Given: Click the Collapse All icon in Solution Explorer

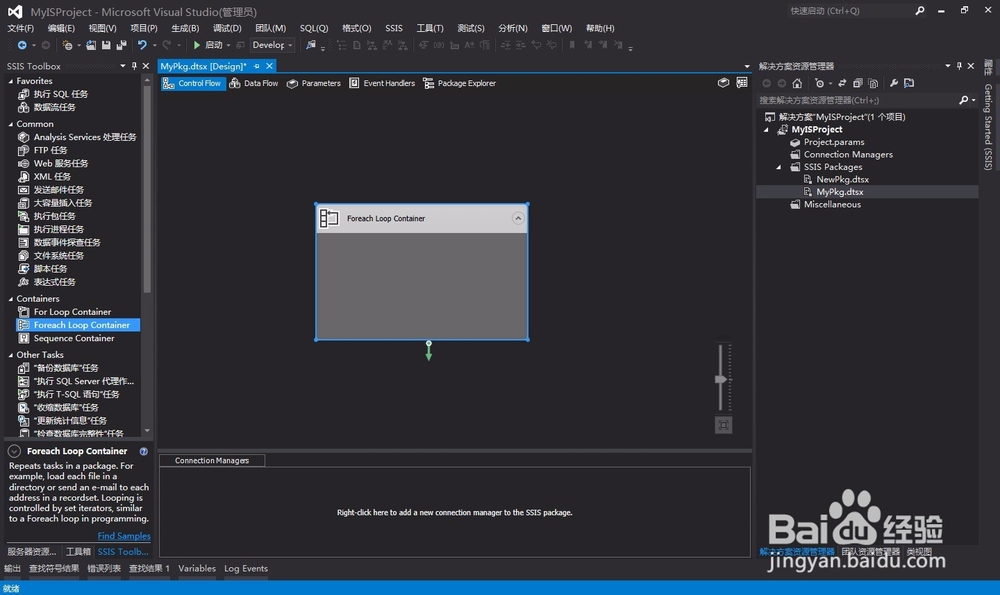Looking at the screenshot, I should coord(858,84).
